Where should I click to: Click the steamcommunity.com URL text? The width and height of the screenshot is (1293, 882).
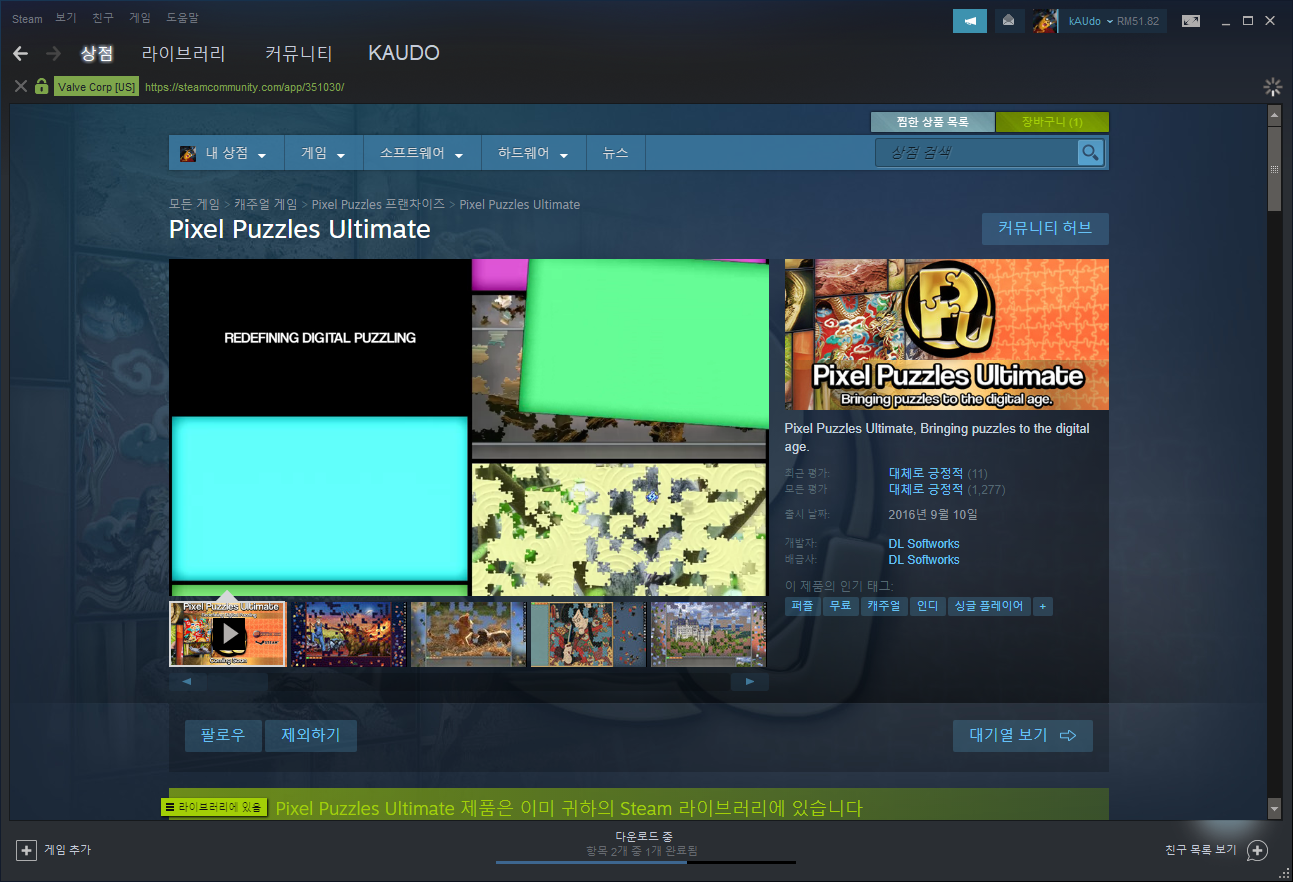pos(244,87)
